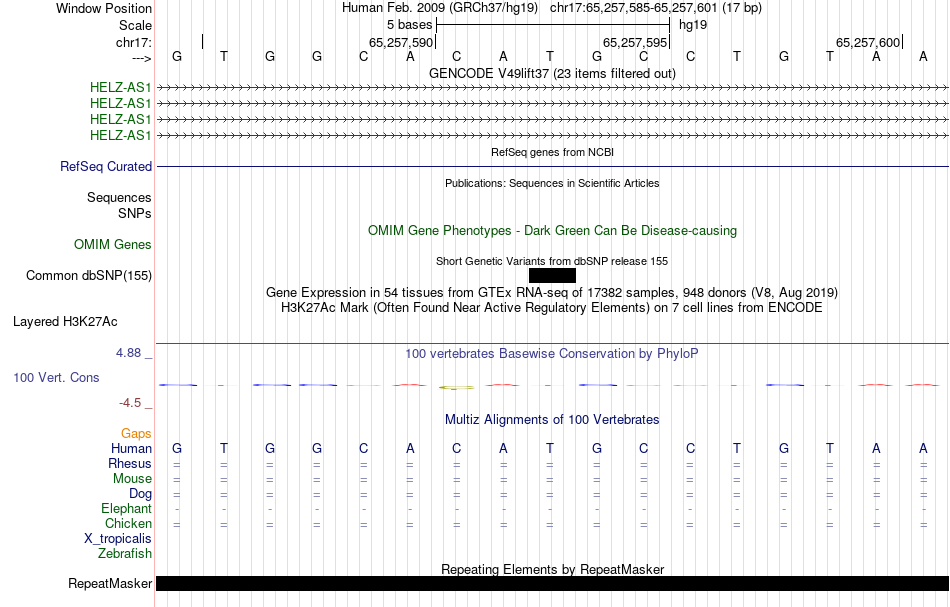This screenshot has height=607, width=950.
Task: Click the Gaps row label
Action: [136, 433]
